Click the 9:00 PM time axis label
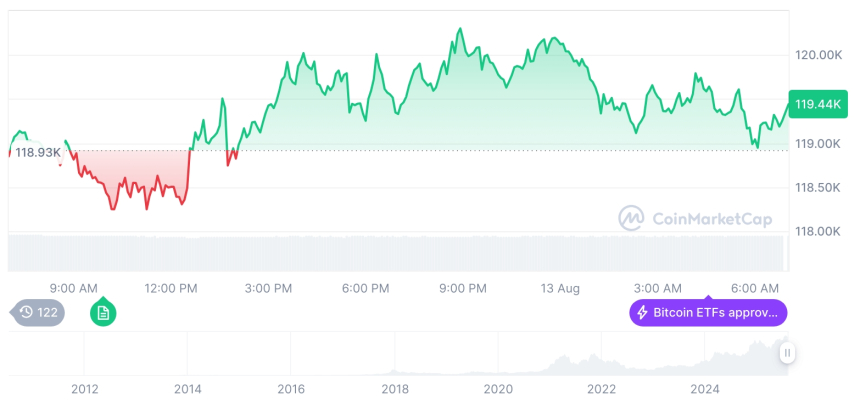 pos(463,288)
